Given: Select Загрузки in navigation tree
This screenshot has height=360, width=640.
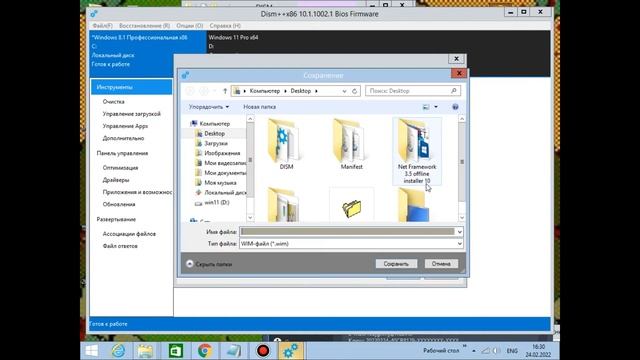Looking at the screenshot, I should click(x=216, y=143).
